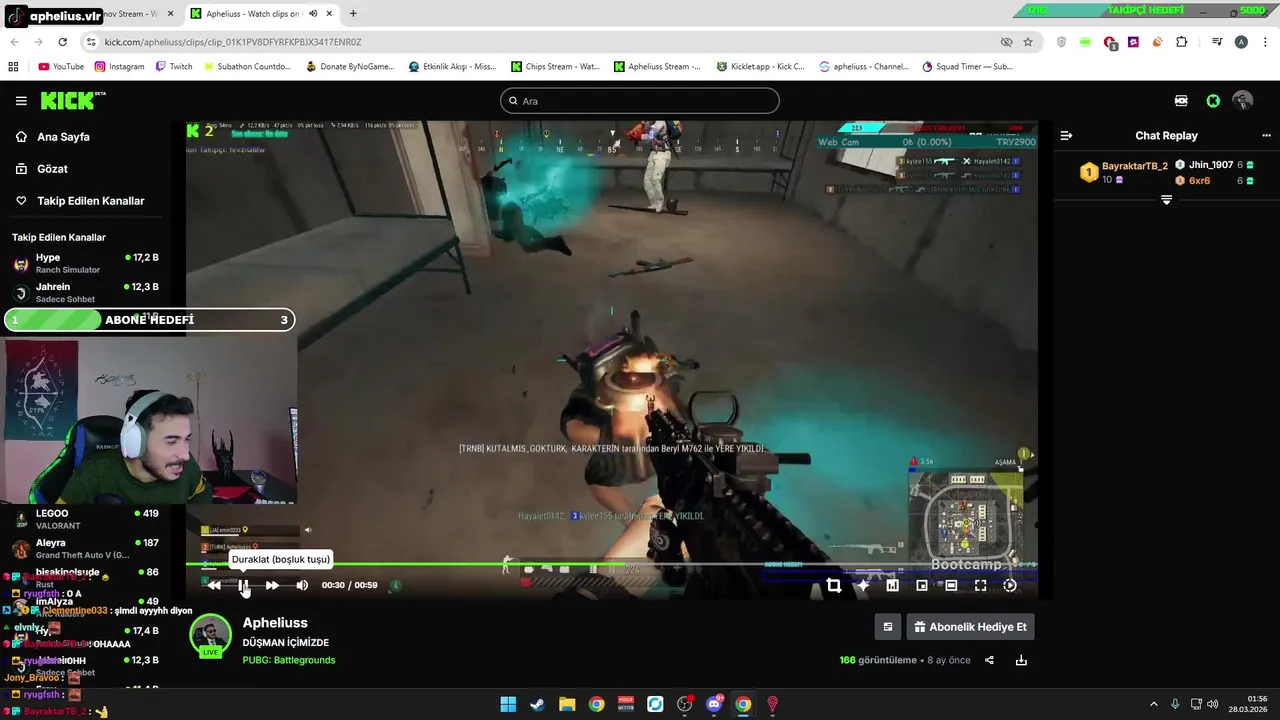Open the Twitch bookmark
1280x720 pixels.
[x=174, y=67]
